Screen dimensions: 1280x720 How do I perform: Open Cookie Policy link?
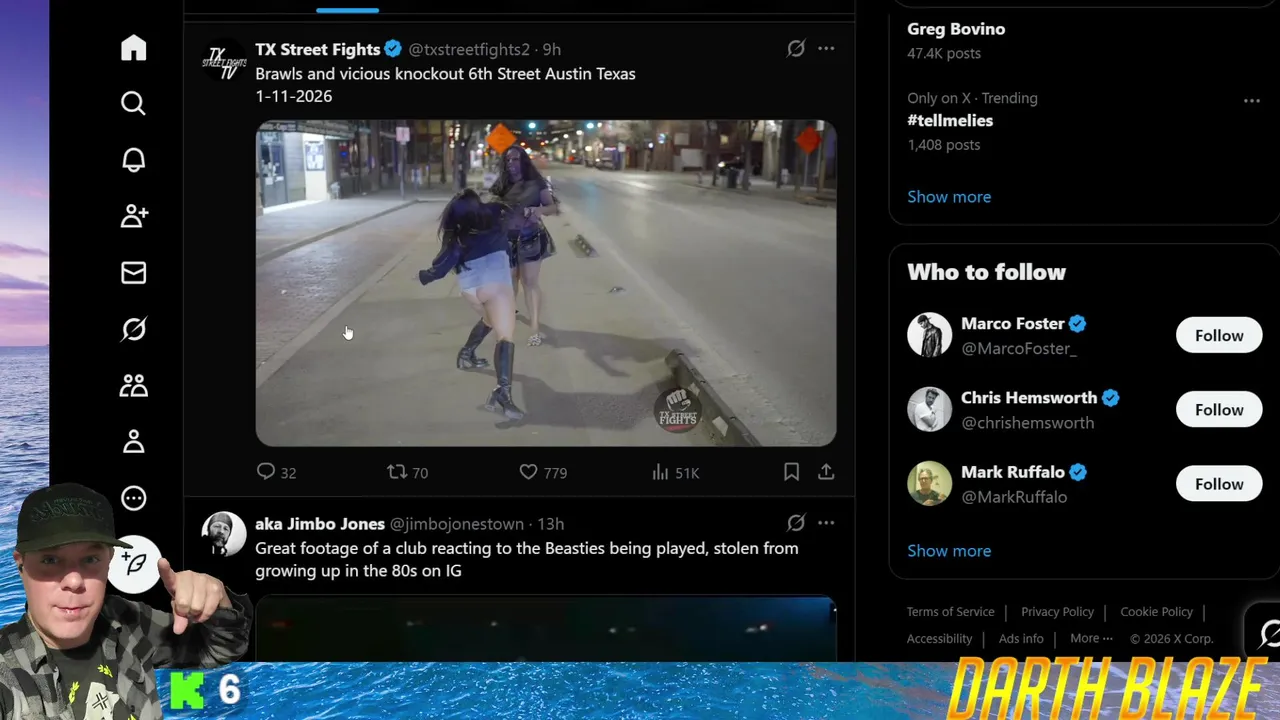(1156, 612)
